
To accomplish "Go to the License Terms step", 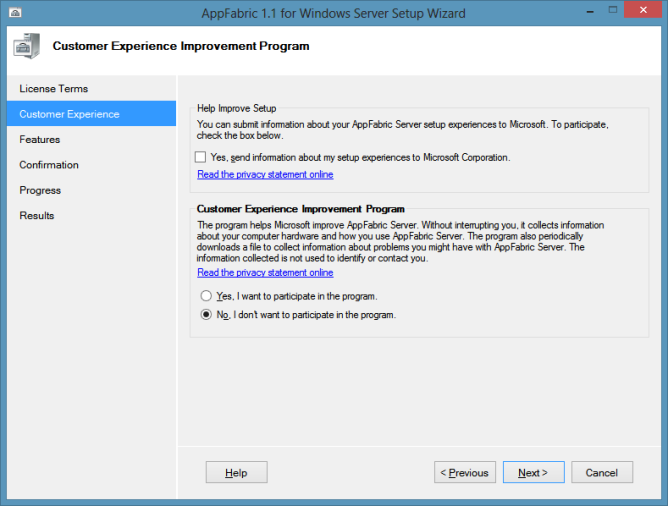I will coord(54,89).
